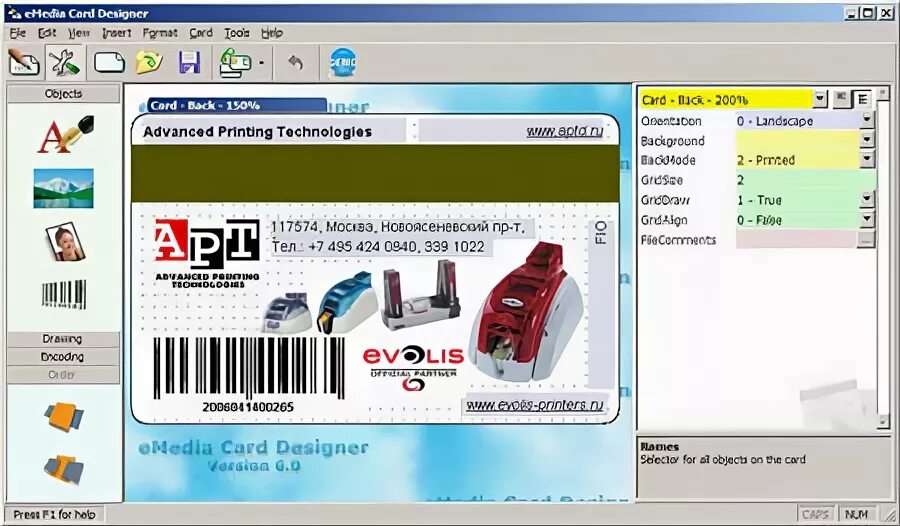Open the BackMode value dropdown
900x526 pixels.
tap(867, 159)
